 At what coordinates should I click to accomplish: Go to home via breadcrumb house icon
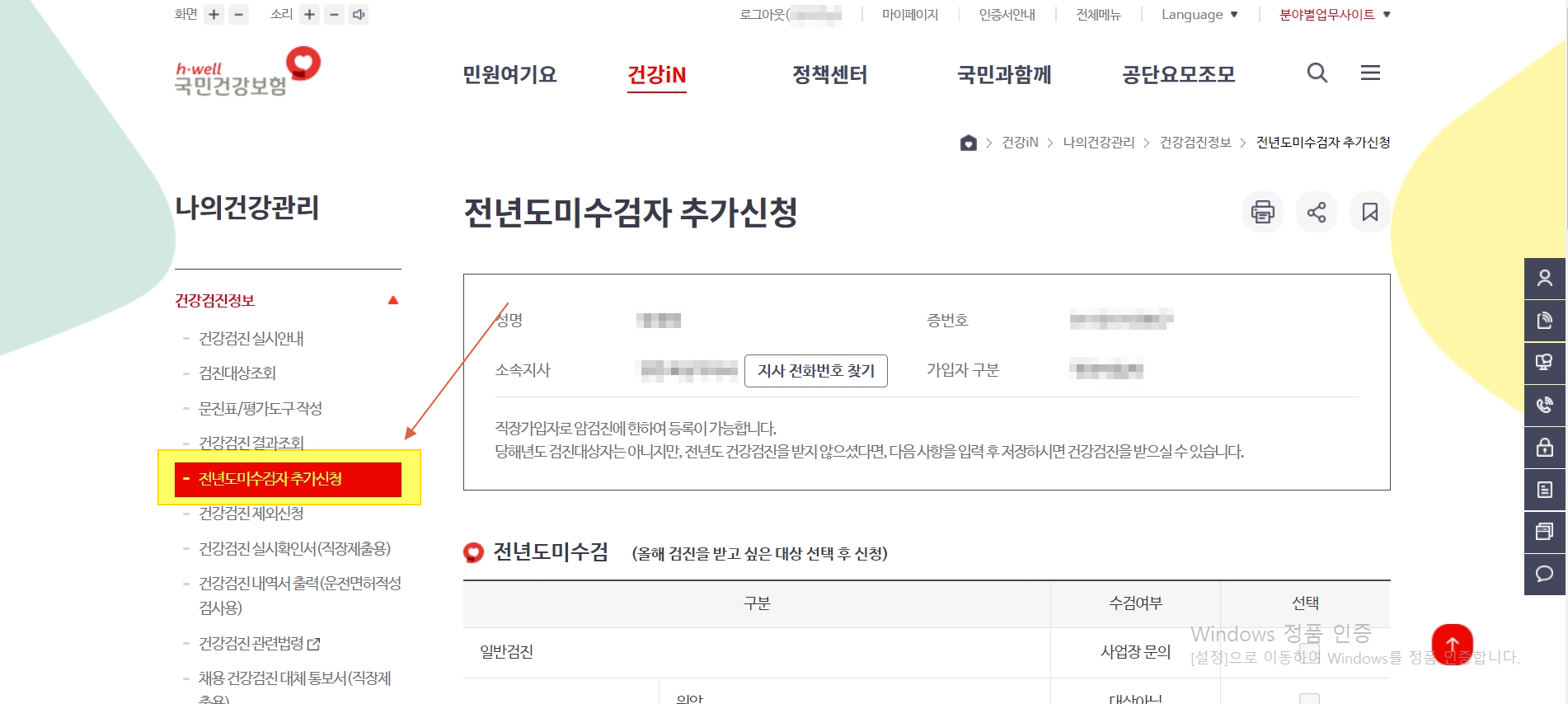(x=969, y=143)
